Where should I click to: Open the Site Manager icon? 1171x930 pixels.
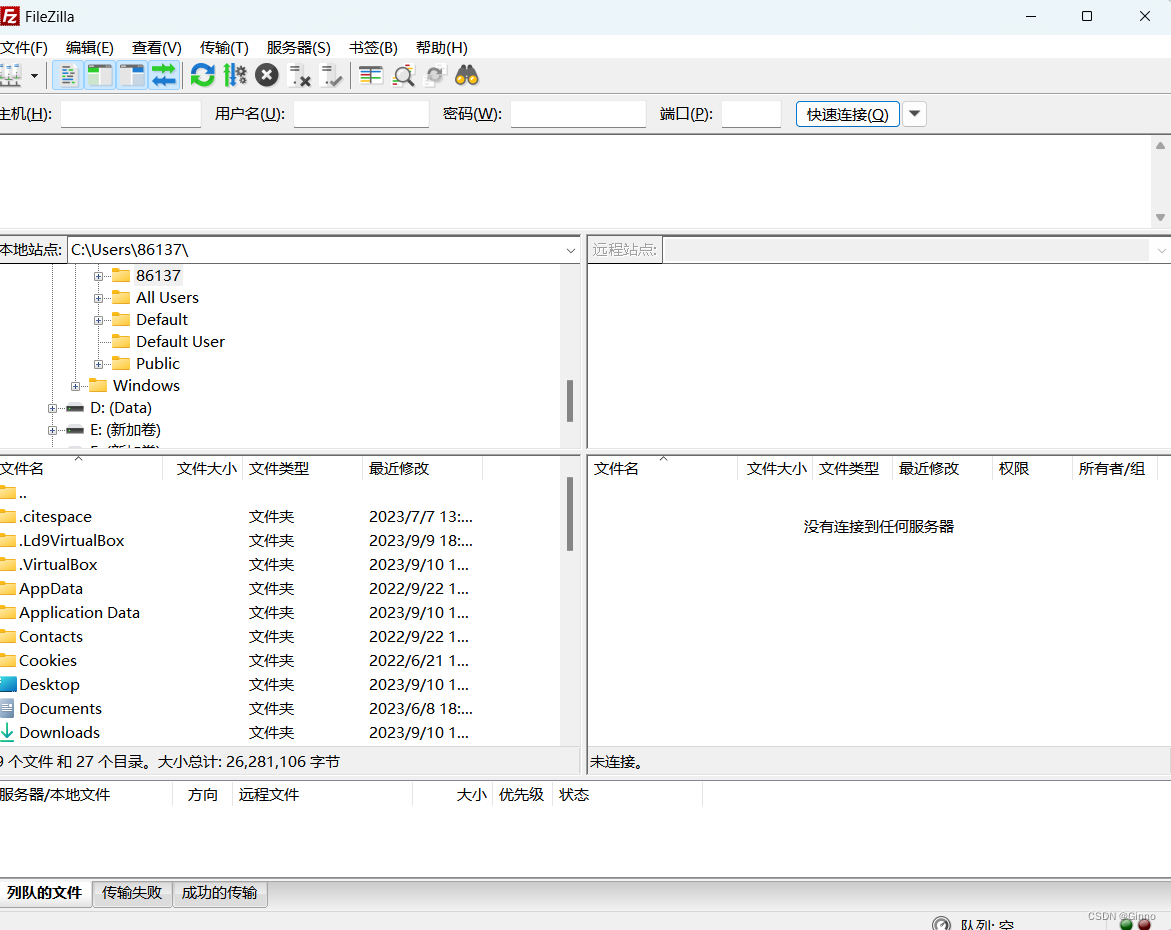point(10,75)
